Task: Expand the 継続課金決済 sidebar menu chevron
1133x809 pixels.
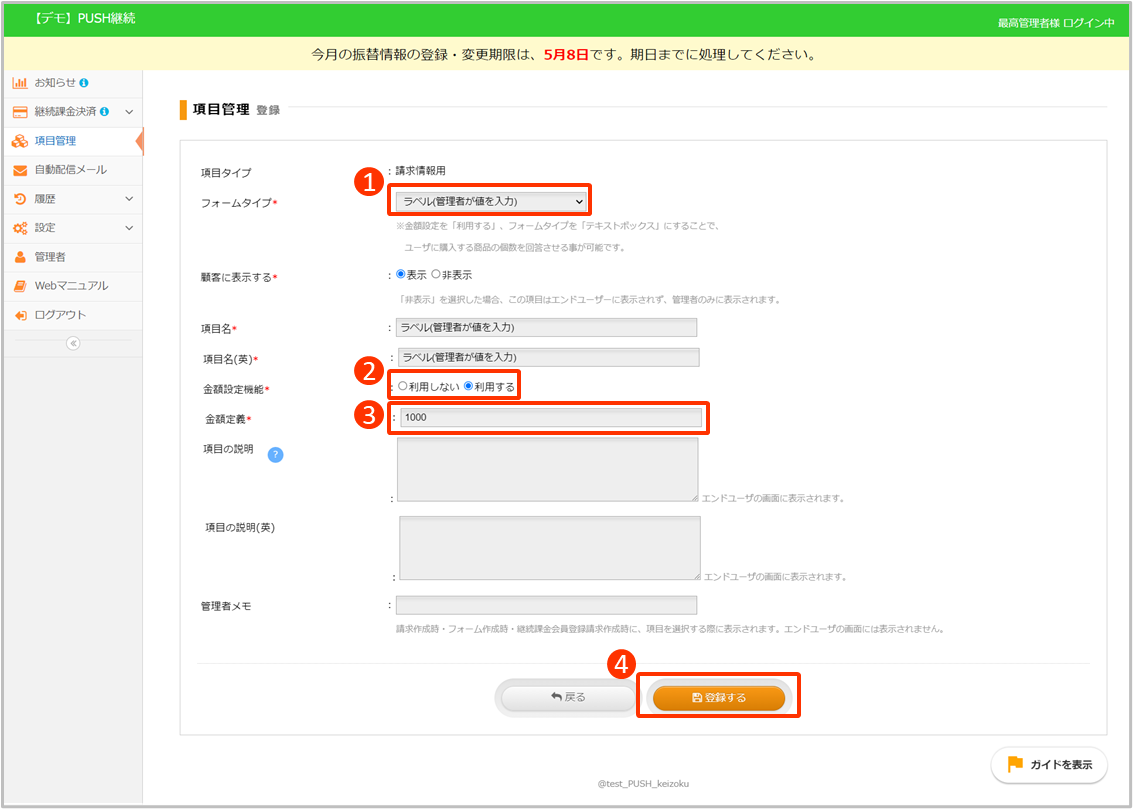Action: (129, 112)
